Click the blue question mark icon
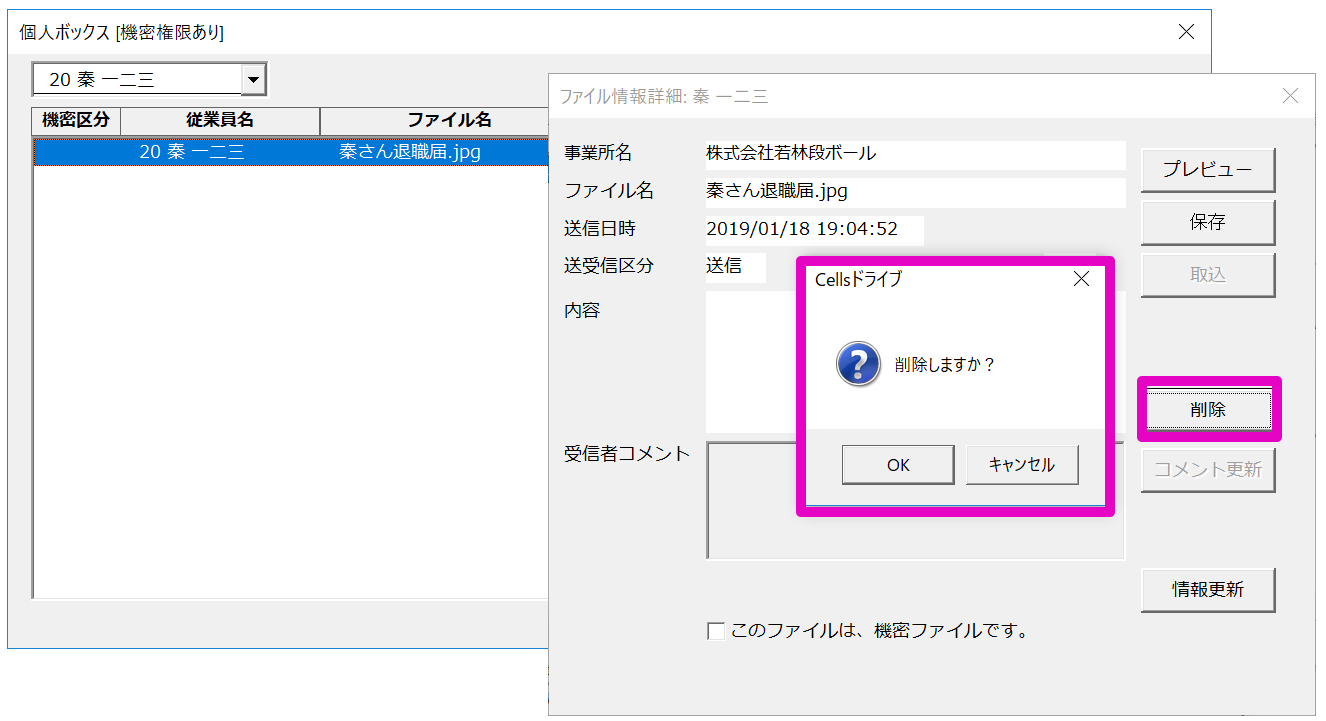The image size is (1326, 721). (x=858, y=365)
